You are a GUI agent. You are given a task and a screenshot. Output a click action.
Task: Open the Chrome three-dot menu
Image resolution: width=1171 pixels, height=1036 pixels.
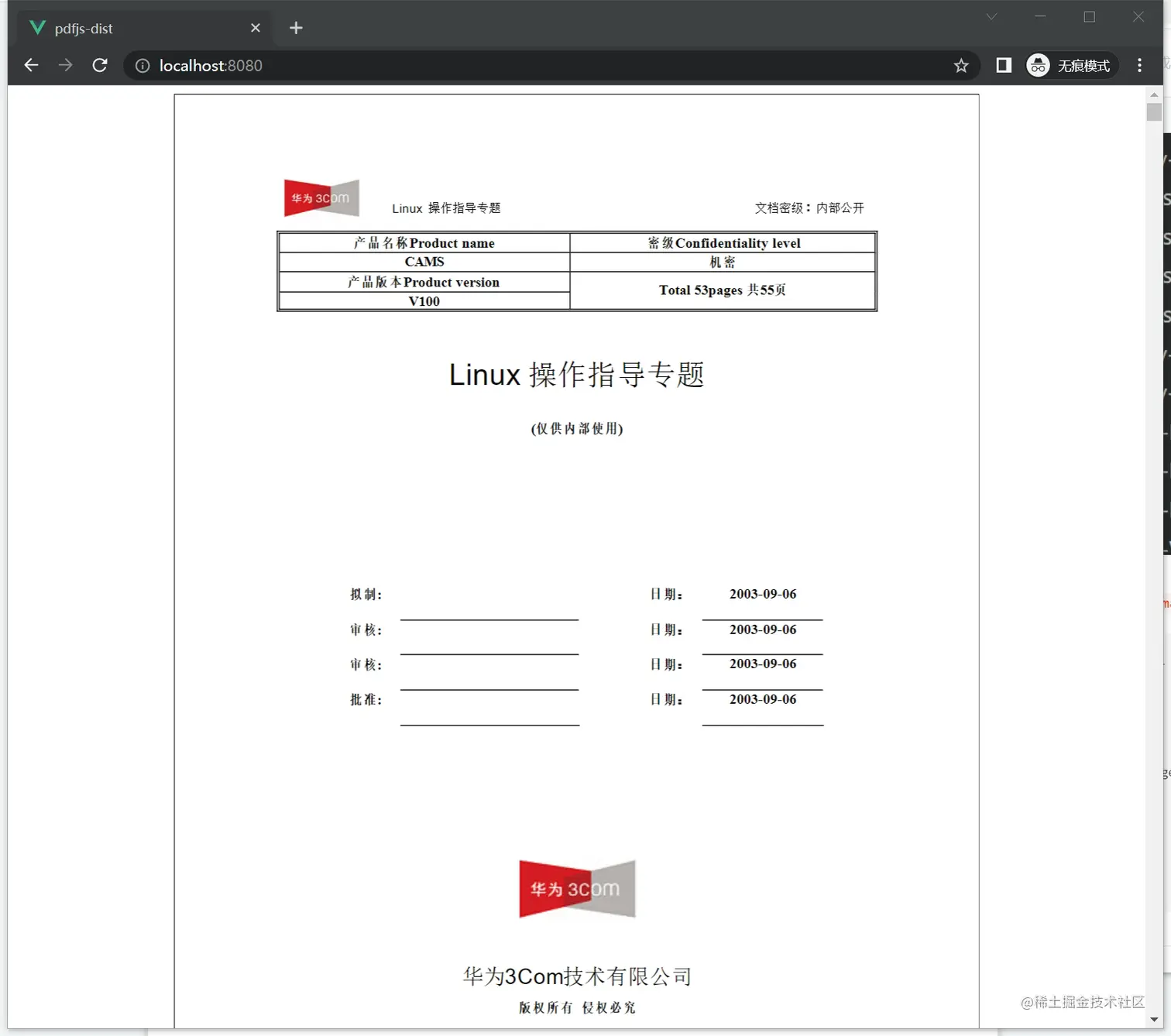click(1139, 65)
